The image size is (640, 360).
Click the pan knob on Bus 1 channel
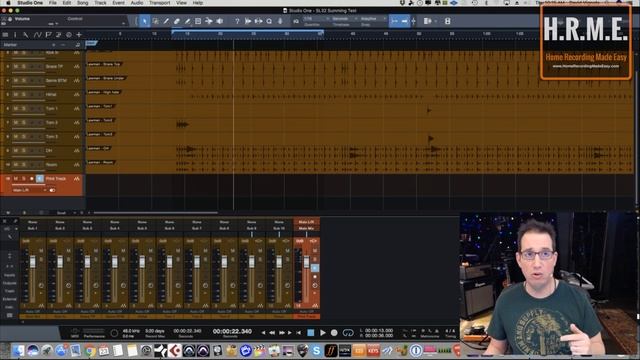coord(41,285)
